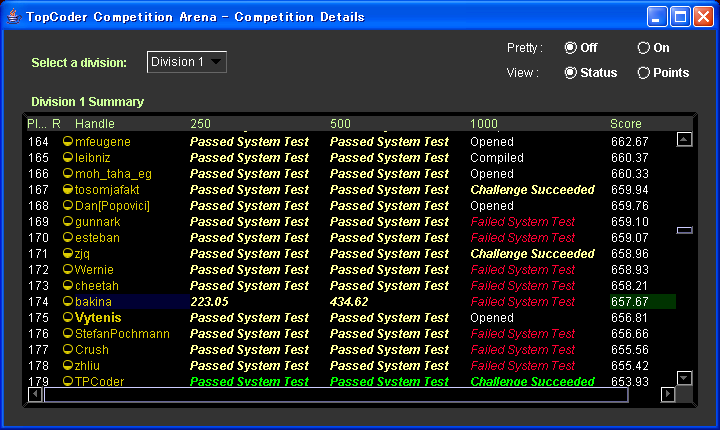Select handle leibniz
This screenshot has width=720, height=430.
click(93, 158)
